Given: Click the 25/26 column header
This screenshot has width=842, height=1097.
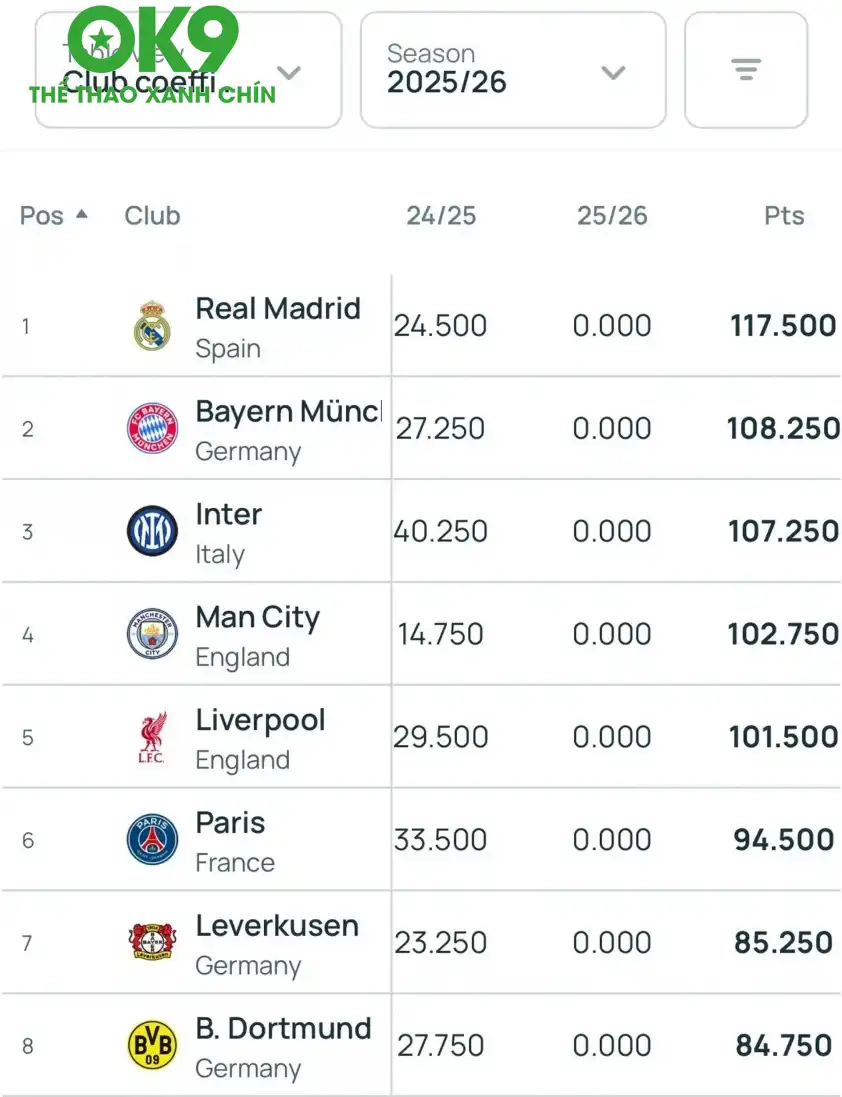Looking at the screenshot, I should (612, 215).
